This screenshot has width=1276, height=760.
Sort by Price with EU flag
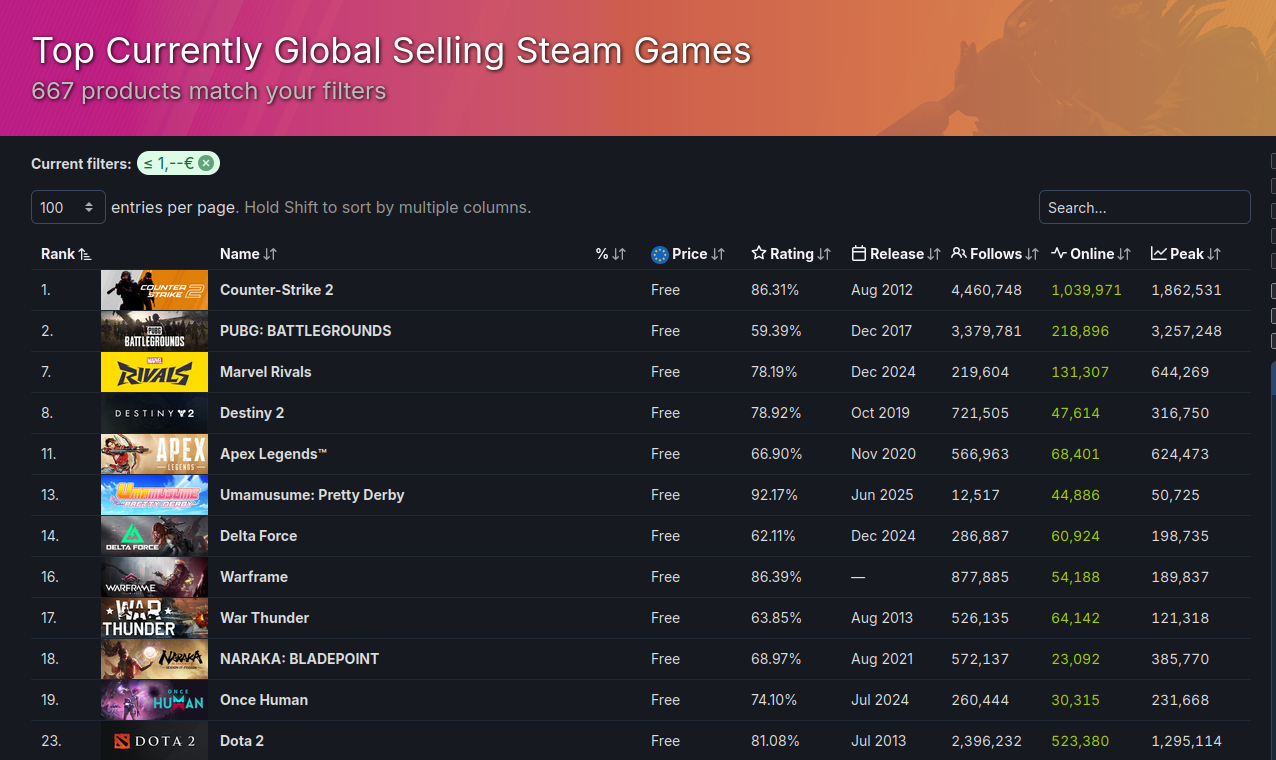click(x=687, y=254)
